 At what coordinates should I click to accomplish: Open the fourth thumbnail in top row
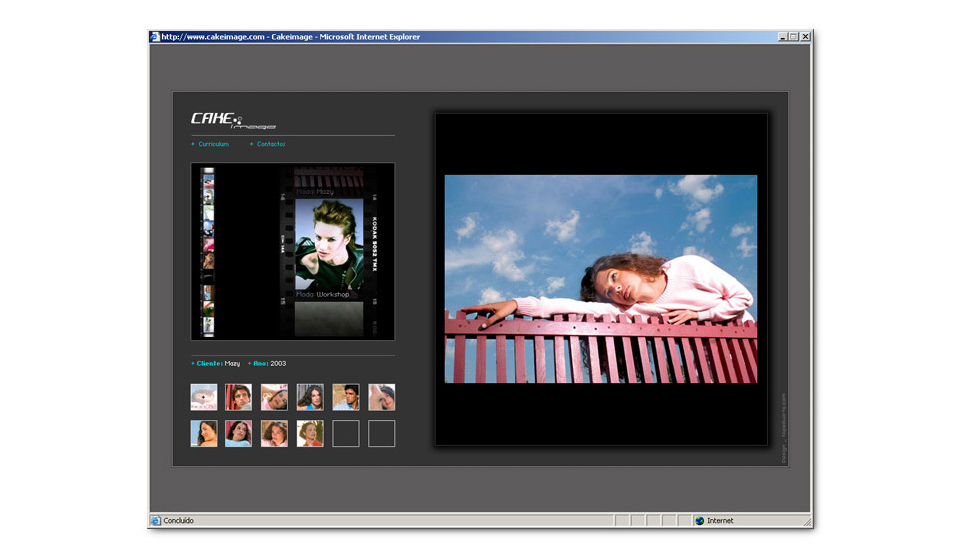[310, 397]
